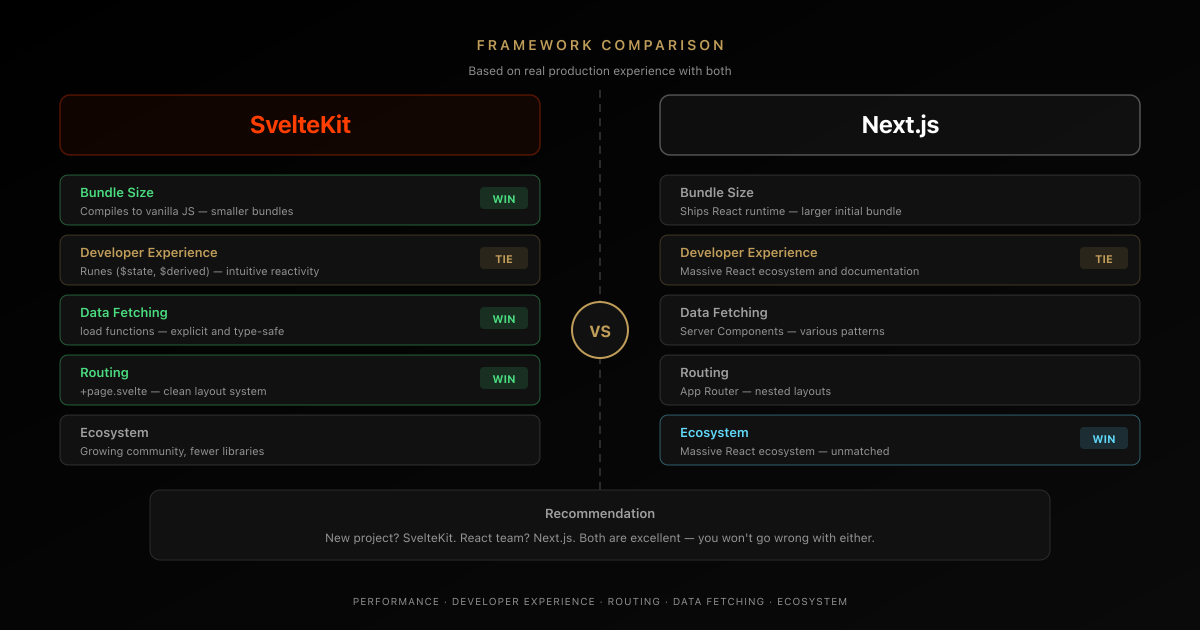Select the SvelteKit header card

pyautogui.click(x=300, y=125)
